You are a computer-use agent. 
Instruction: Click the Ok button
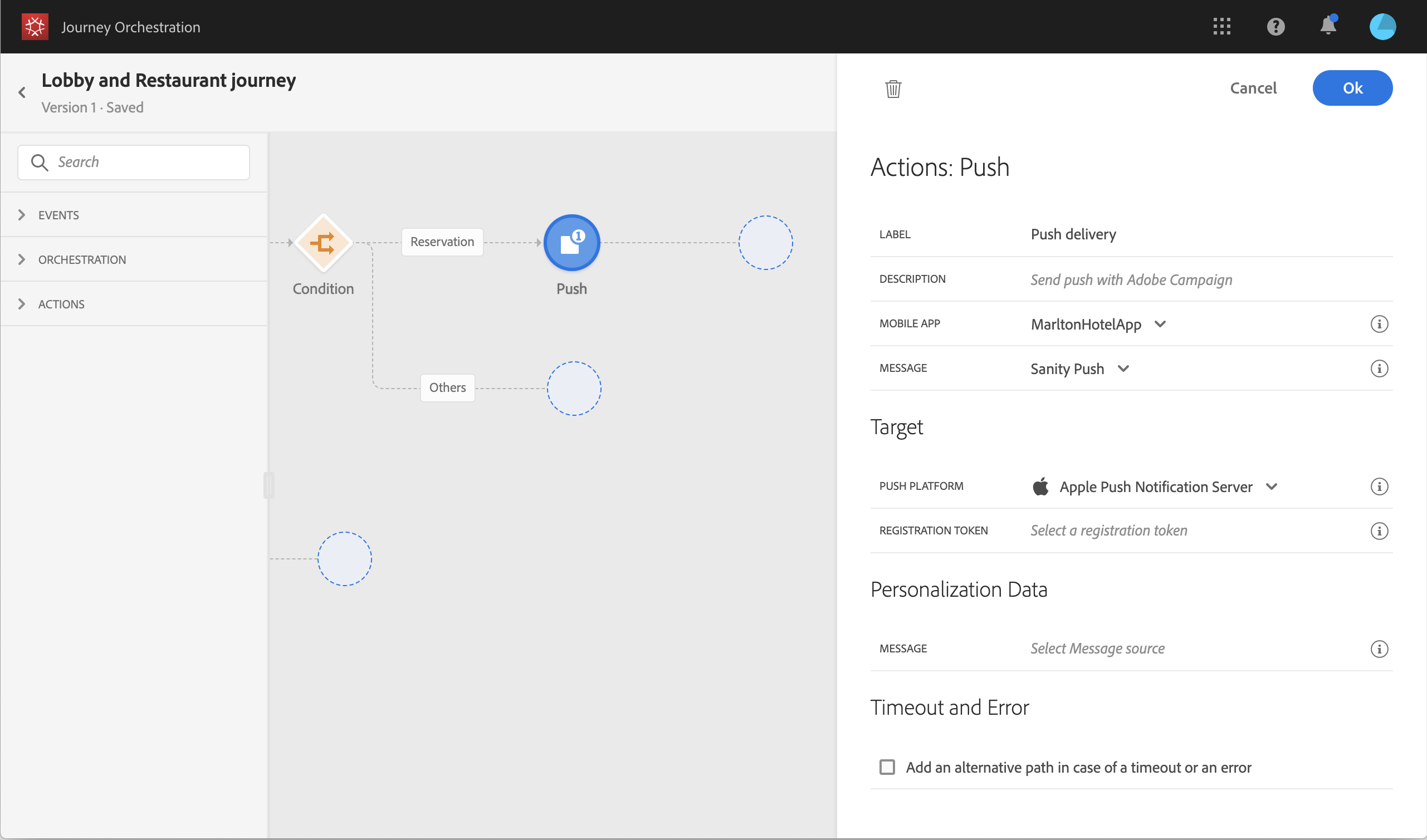pyautogui.click(x=1352, y=89)
